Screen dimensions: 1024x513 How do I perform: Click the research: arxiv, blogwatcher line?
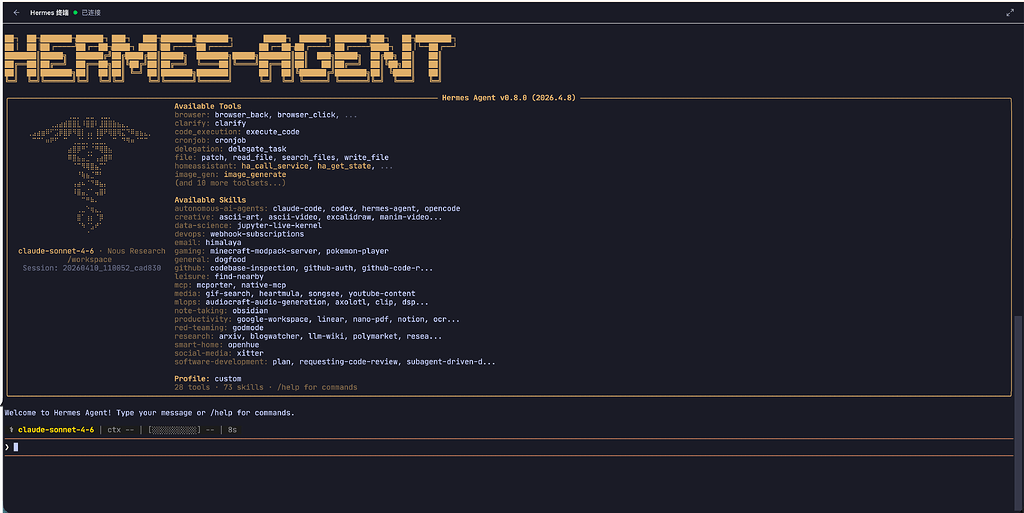(308, 336)
